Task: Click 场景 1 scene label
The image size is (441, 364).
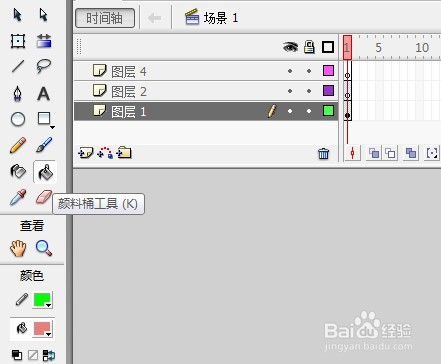Action: coord(211,18)
